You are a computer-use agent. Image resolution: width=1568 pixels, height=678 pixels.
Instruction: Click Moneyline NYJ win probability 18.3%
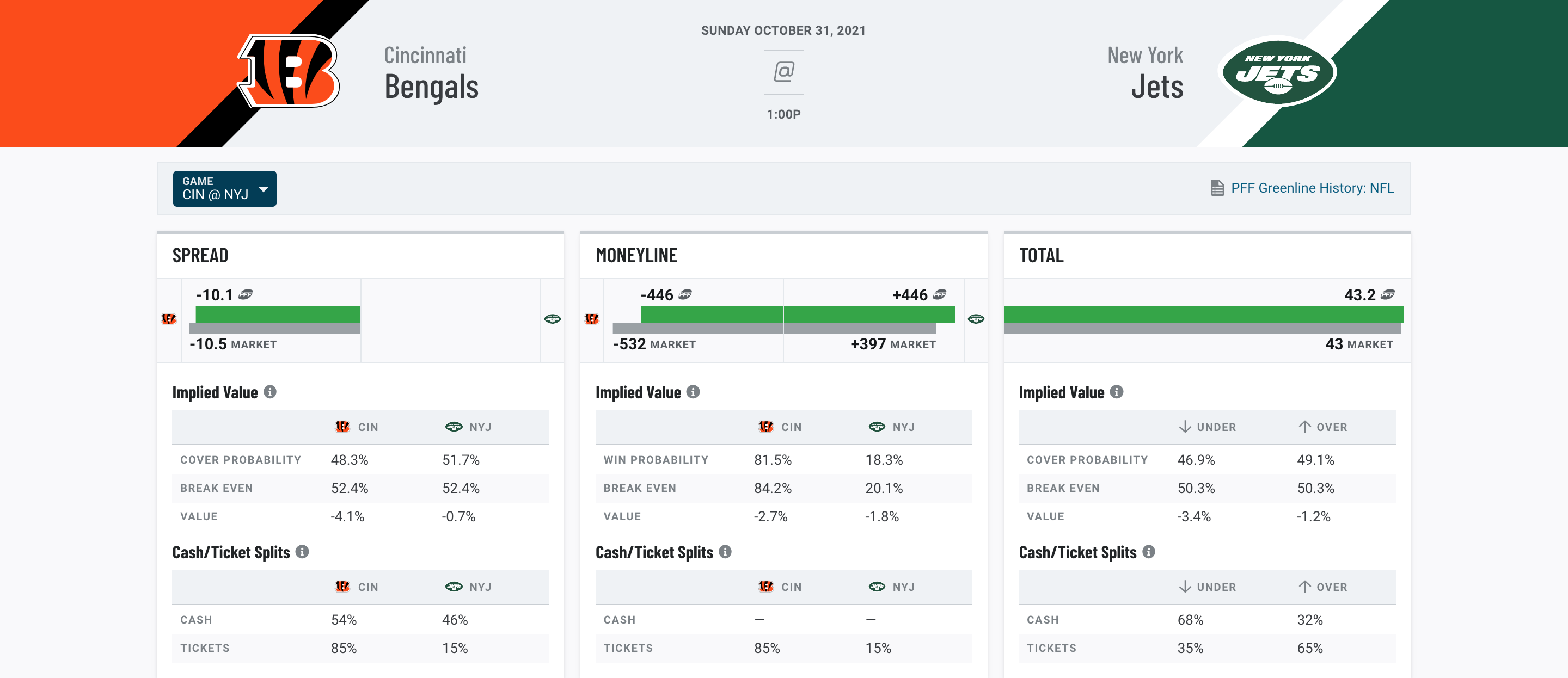coord(884,460)
